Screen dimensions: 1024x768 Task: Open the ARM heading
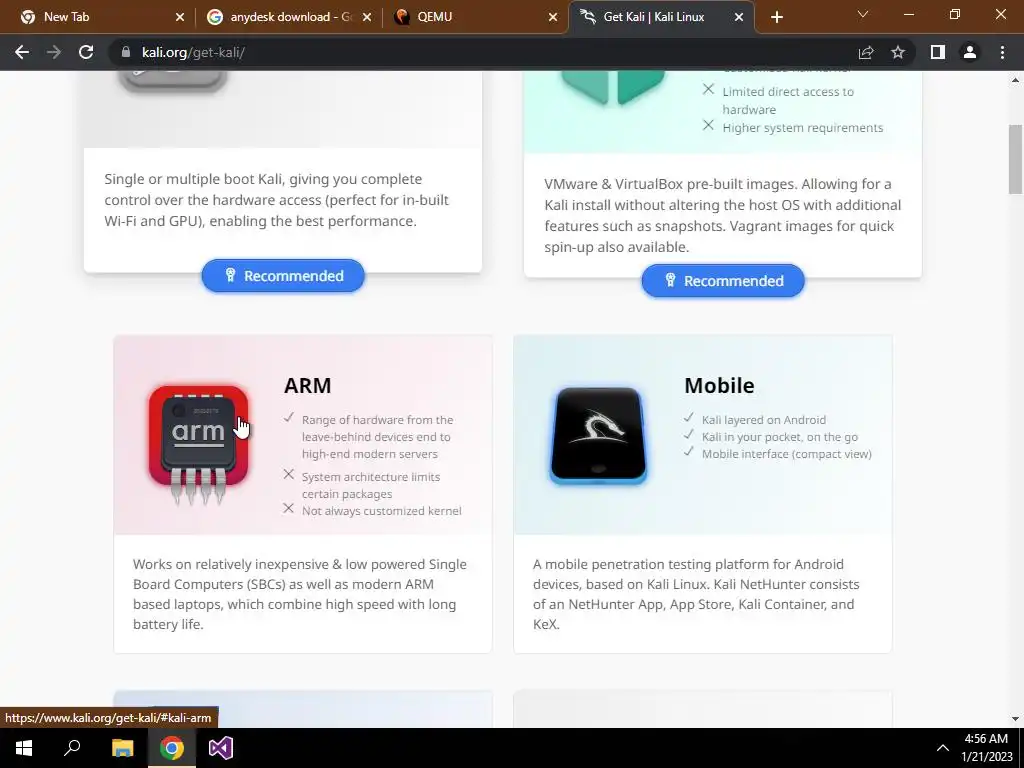tap(308, 385)
